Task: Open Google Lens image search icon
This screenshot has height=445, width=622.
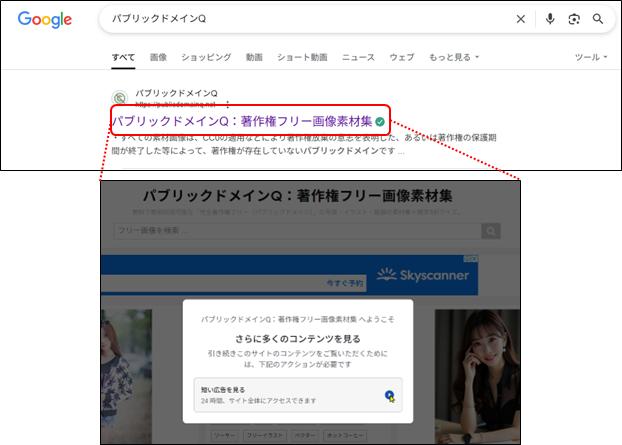Action: [x=574, y=19]
